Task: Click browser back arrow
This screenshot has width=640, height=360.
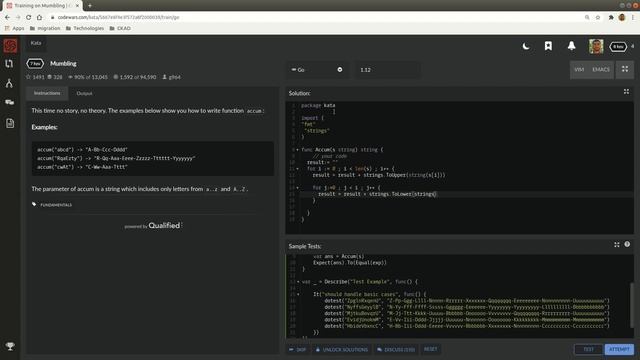Action: (7, 17)
